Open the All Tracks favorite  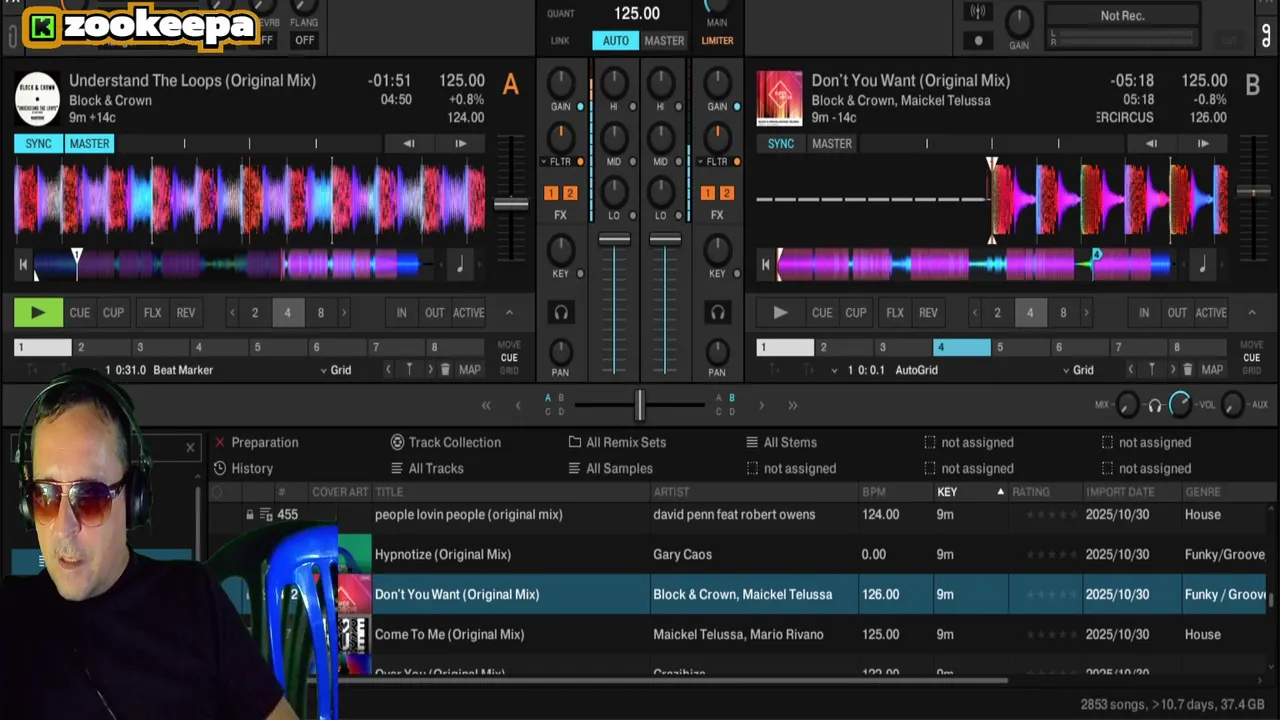[426, 468]
